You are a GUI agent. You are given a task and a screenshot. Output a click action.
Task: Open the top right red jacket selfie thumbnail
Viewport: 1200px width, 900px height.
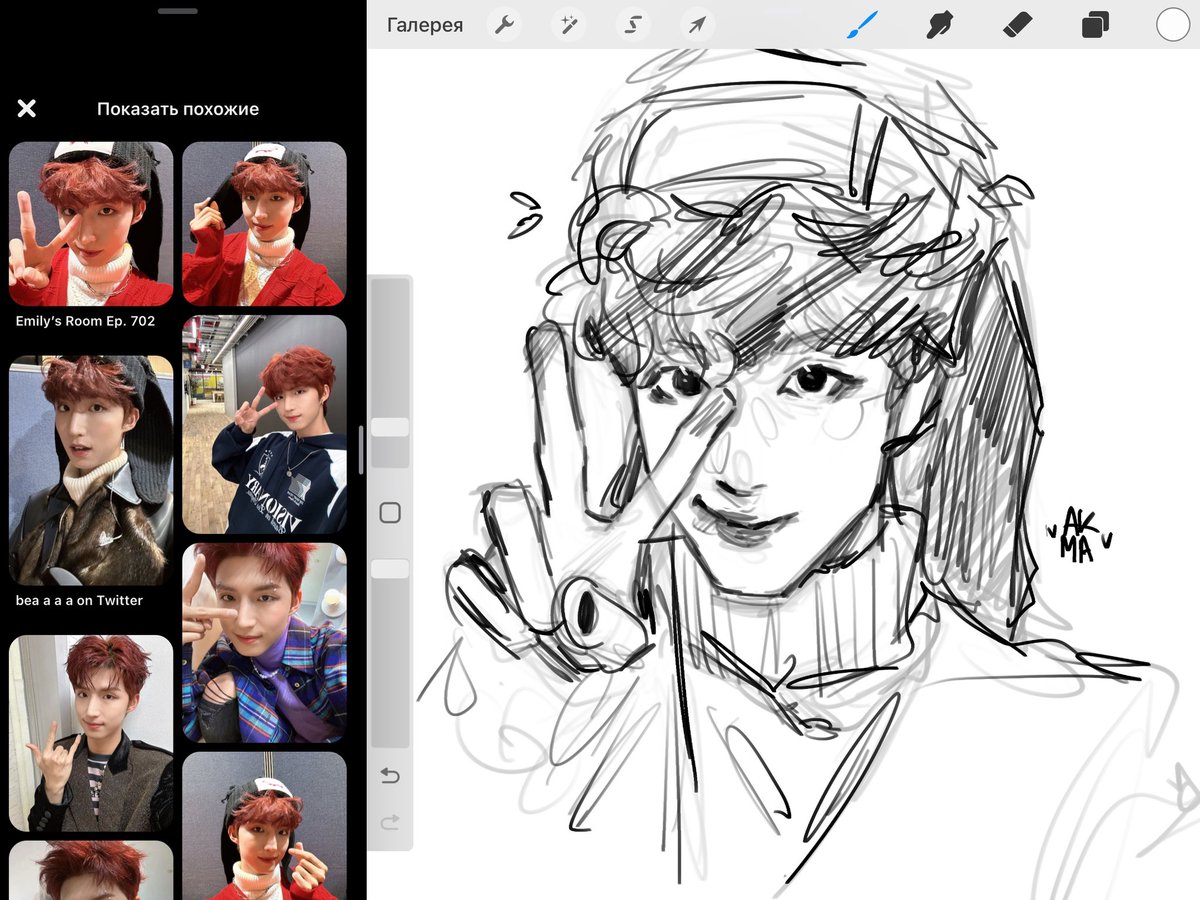(x=264, y=223)
